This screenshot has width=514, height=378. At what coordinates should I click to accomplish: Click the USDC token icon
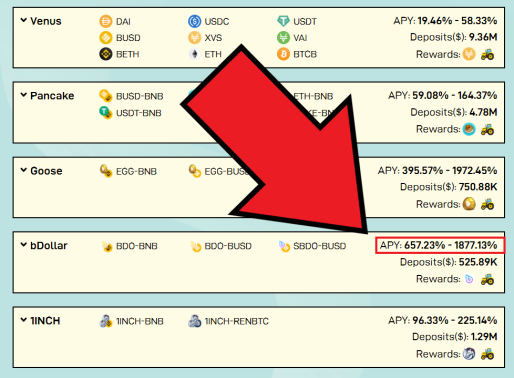pos(194,21)
